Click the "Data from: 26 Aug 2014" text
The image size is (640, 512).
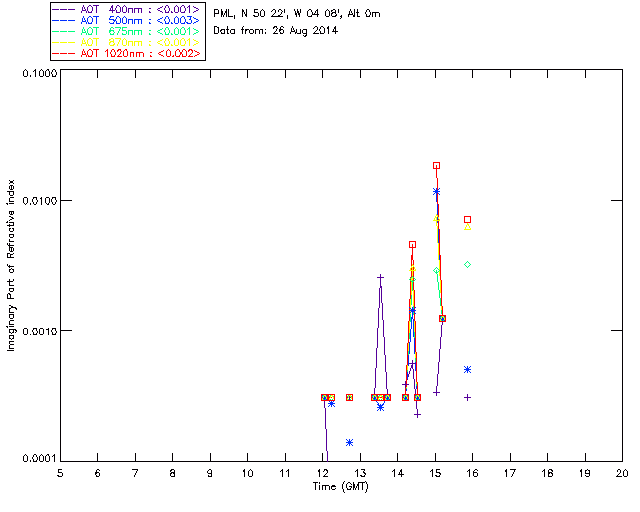click(x=276, y=31)
